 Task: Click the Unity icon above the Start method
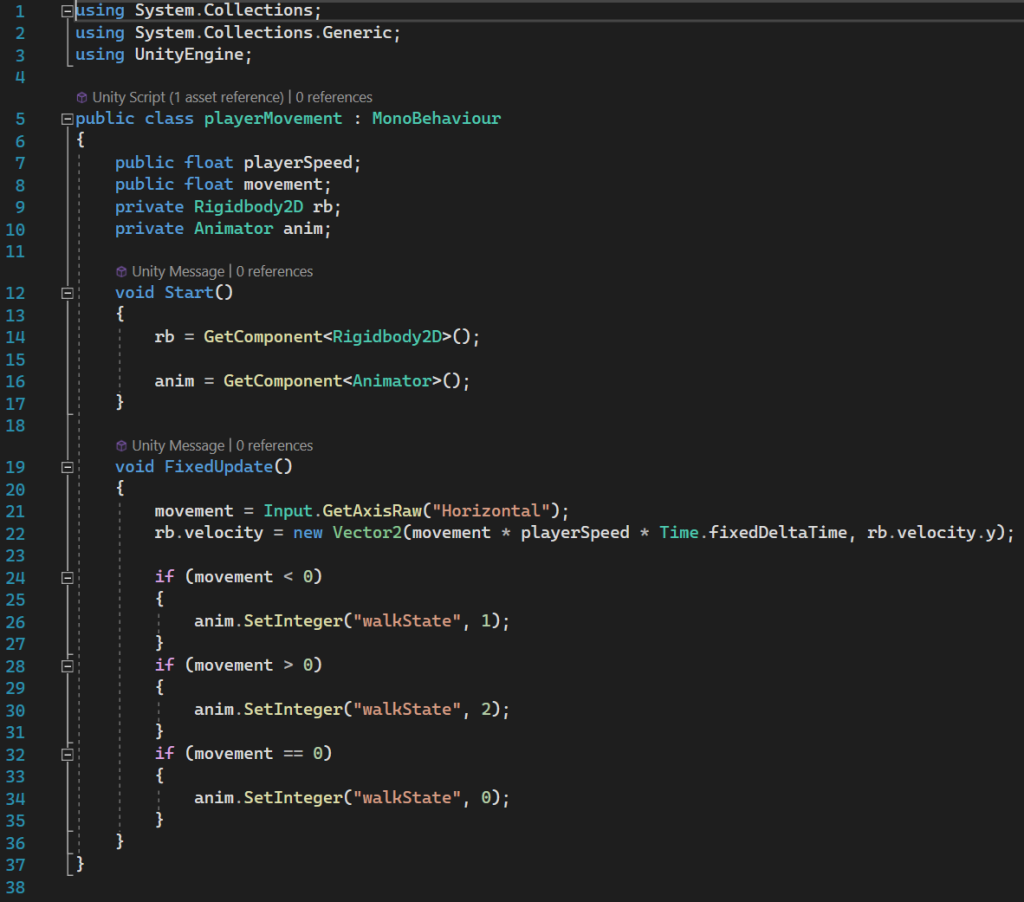pyautogui.click(x=122, y=271)
